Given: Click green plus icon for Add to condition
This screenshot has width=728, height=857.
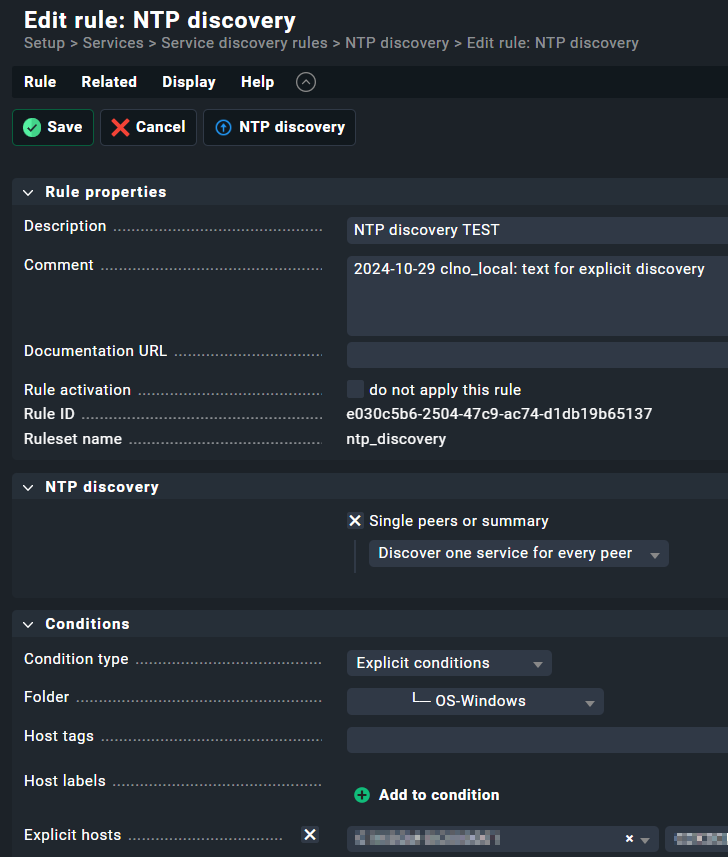Looking at the screenshot, I should click(x=362, y=795).
